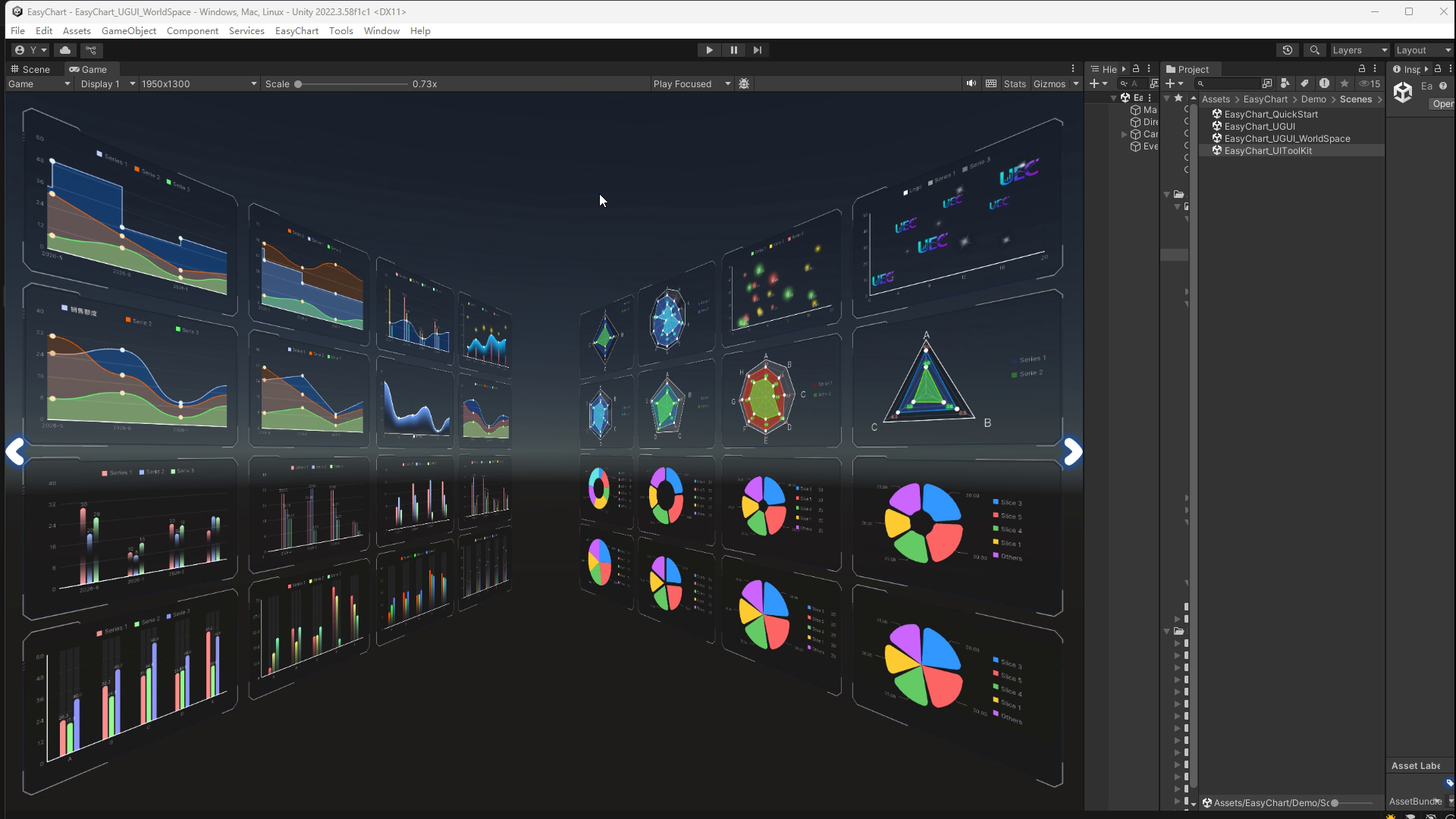Screen dimensions: 1456x819
Task: Click Demo in the Project breadcrumb
Action: pyautogui.click(x=1313, y=99)
